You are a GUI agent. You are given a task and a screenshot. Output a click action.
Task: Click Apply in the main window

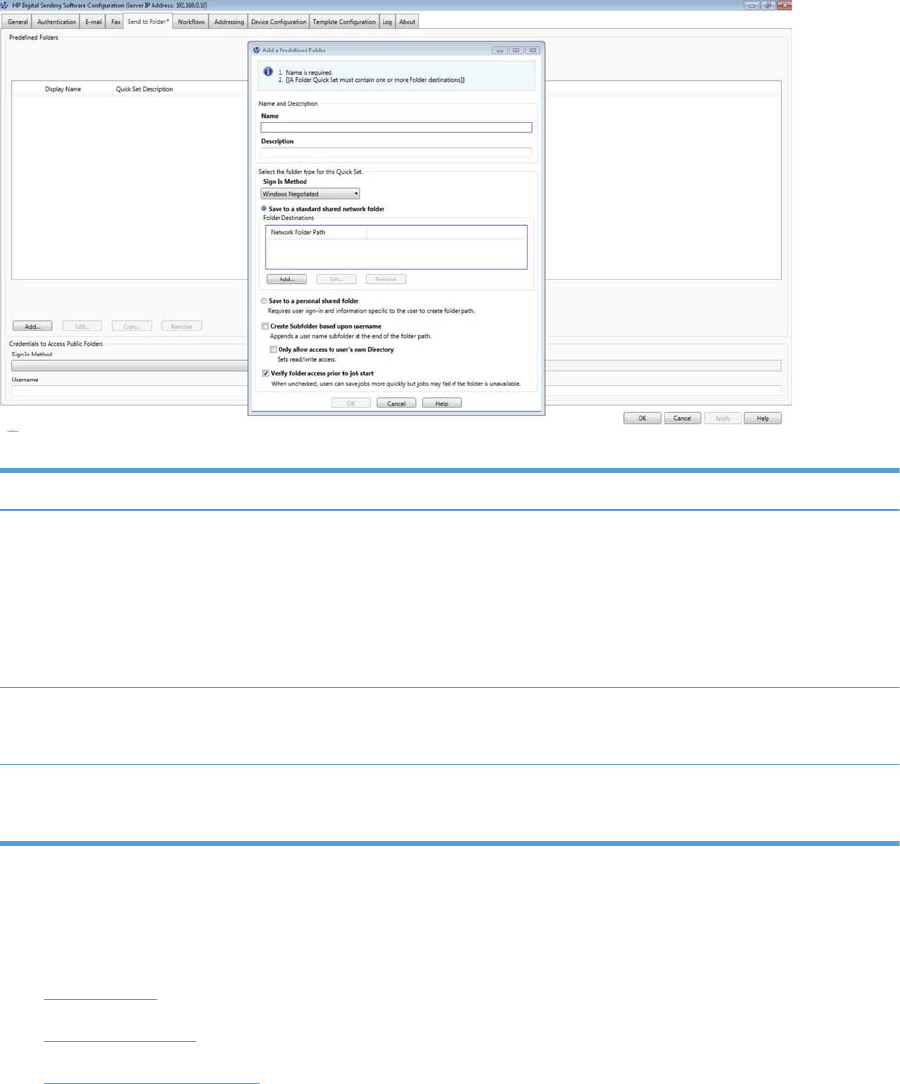(x=722, y=418)
